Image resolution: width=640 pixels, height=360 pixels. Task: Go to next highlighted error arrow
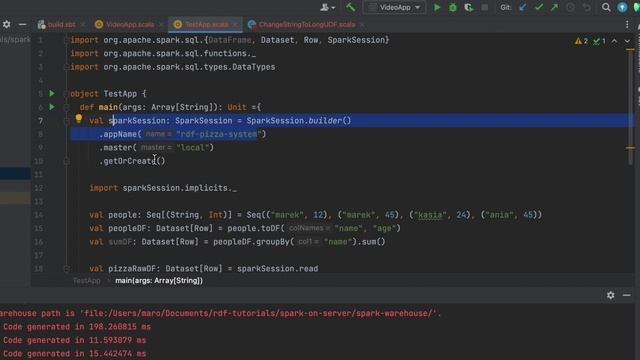[627, 41]
